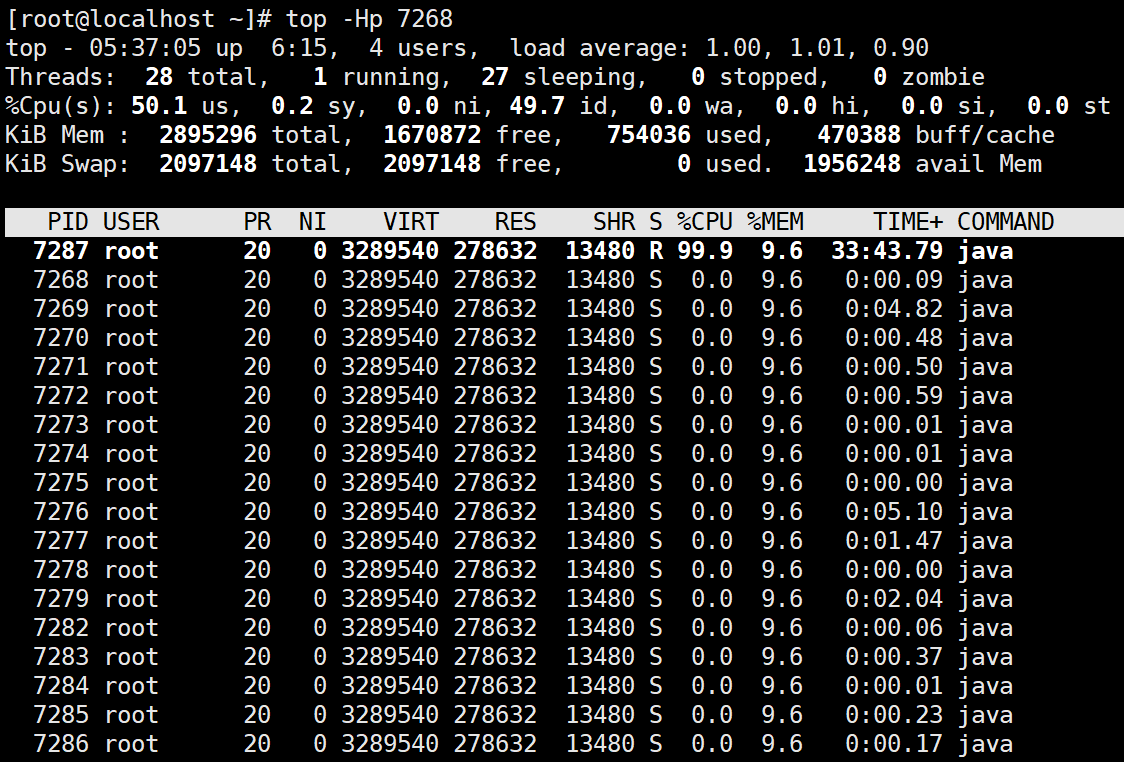Click the 0:04.82 time for thread 7269

tap(893, 309)
